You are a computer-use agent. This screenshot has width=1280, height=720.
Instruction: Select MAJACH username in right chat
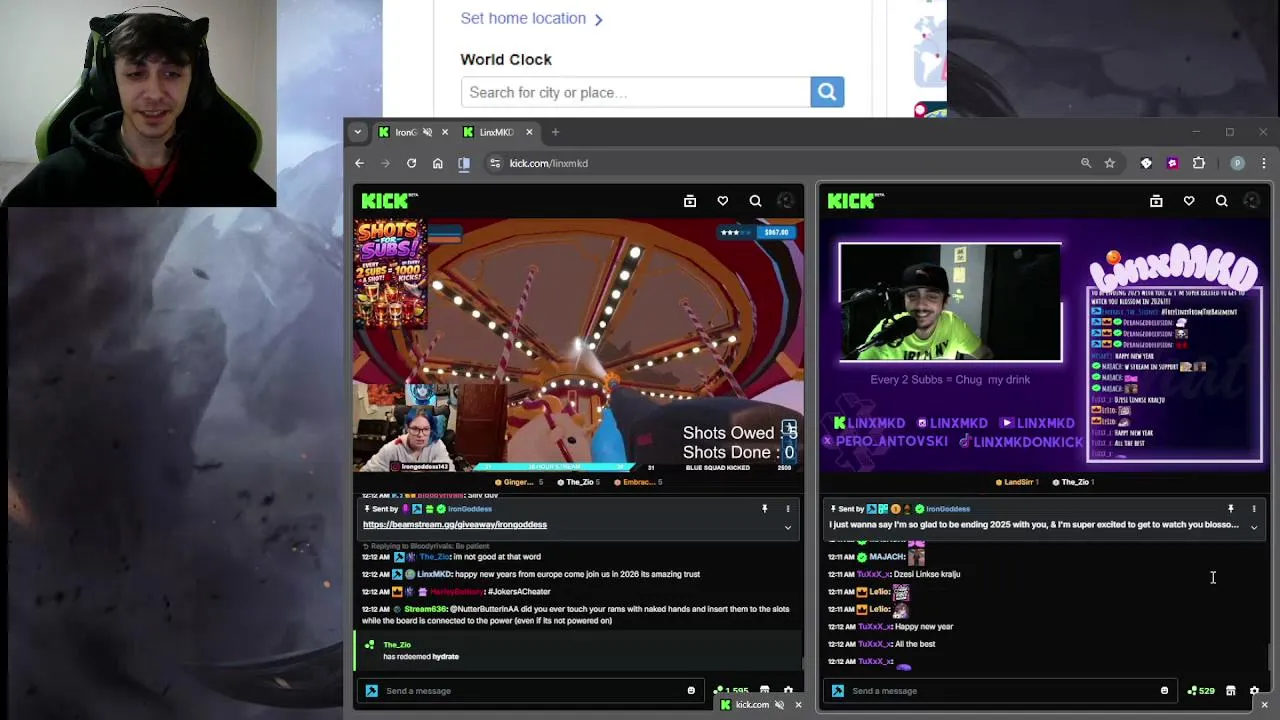click(887, 557)
